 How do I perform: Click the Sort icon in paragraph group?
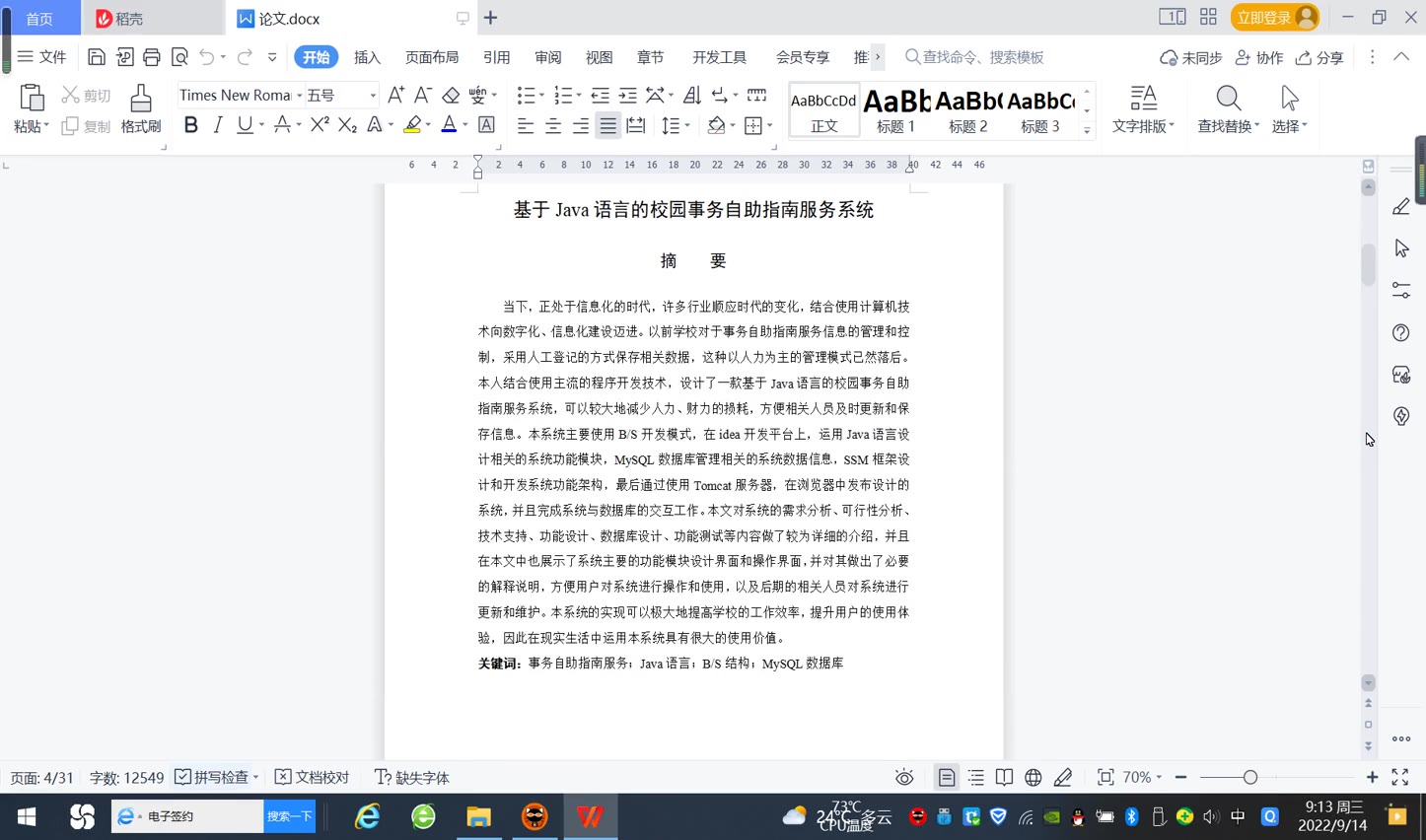(692, 95)
